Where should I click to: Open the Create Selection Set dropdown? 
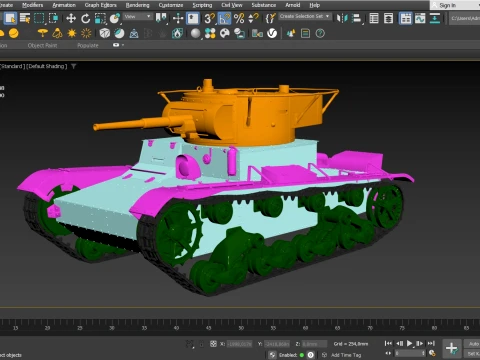pyautogui.click(x=305, y=16)
